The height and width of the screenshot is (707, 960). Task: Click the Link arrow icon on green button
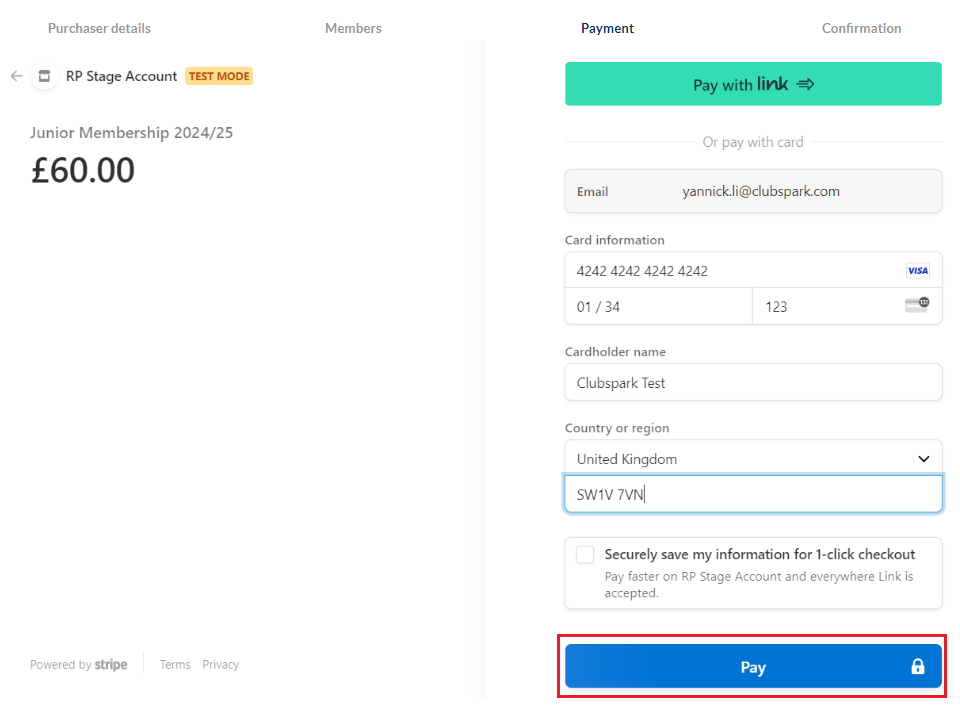pyautogui.click(x=805, y=85)
